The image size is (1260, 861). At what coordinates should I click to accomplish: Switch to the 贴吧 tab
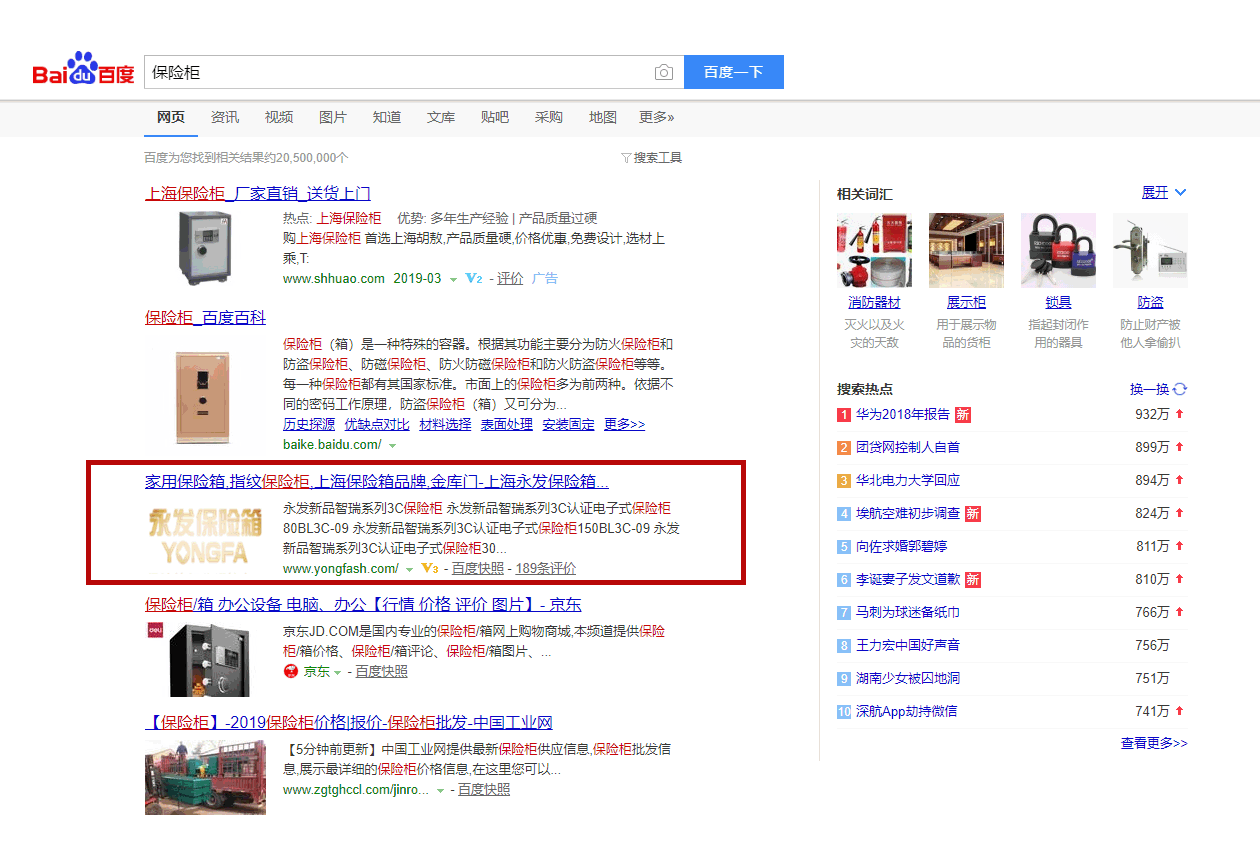coord(495,117)
